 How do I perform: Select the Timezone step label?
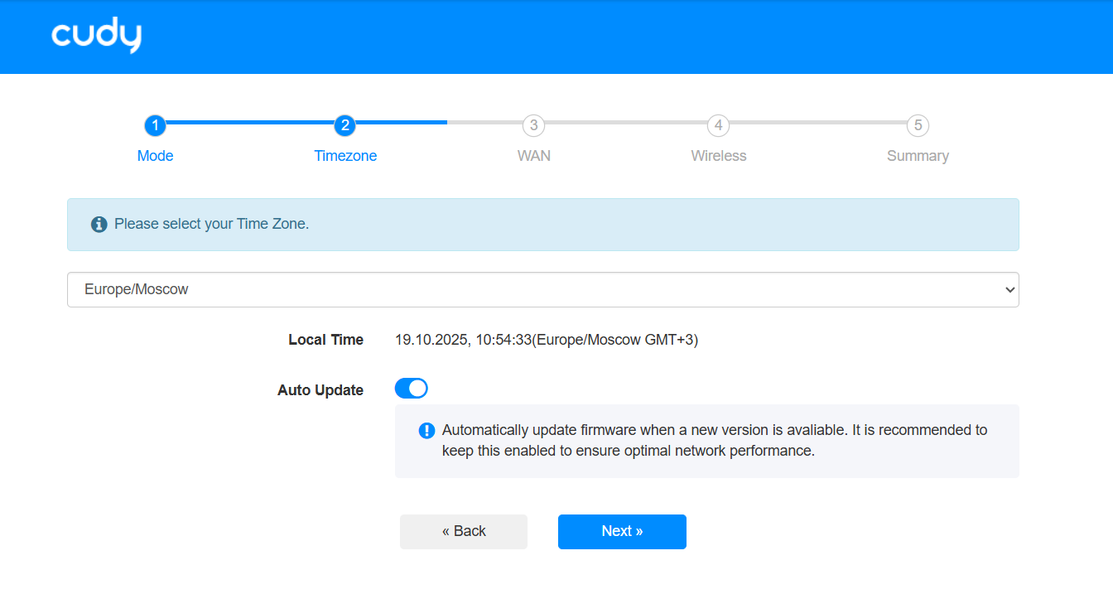(x=345, y=156)
